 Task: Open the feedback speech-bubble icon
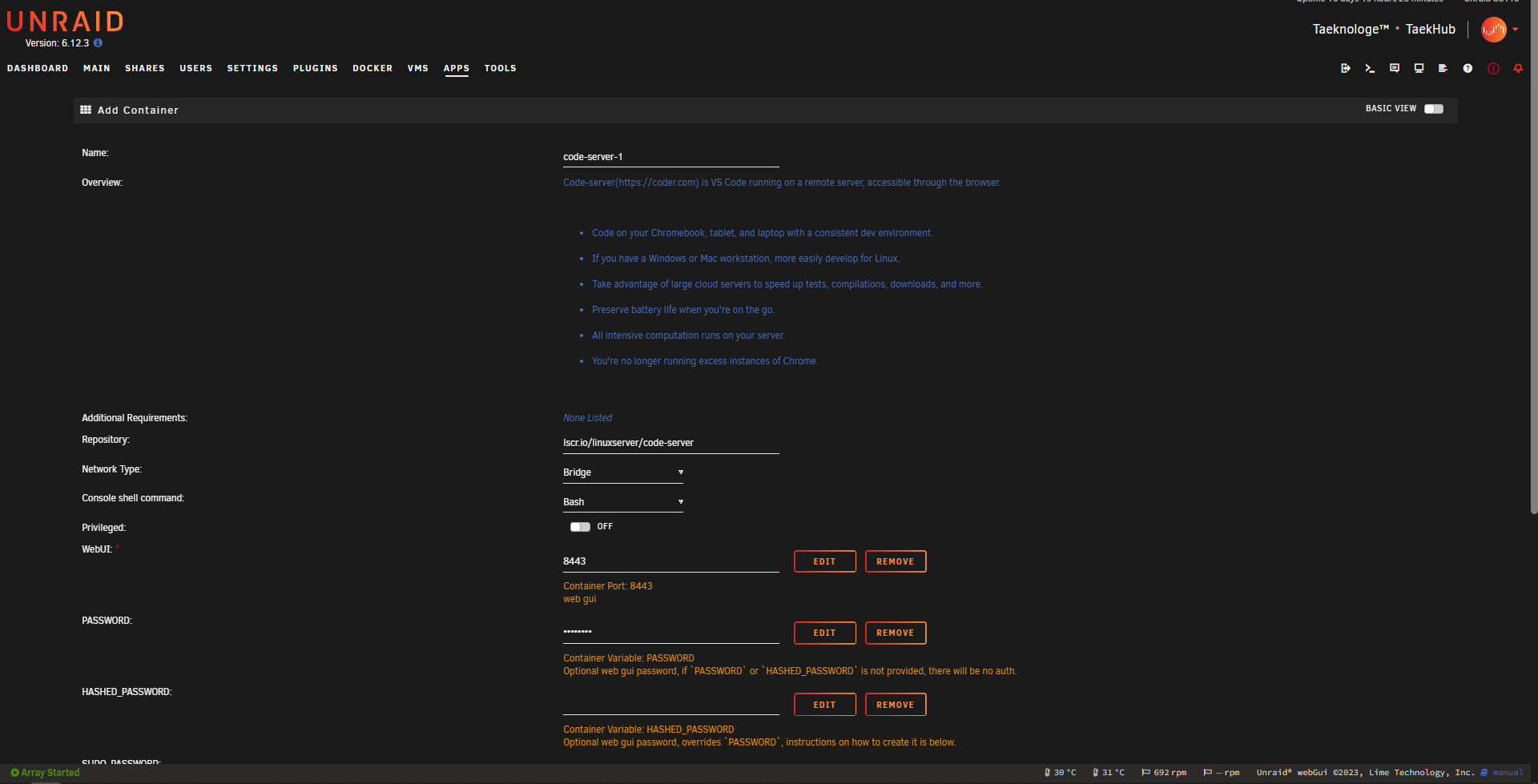[1395, 68]
